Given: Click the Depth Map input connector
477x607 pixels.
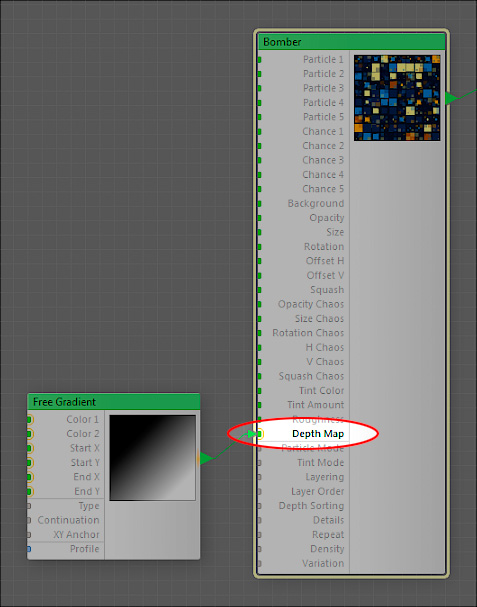Looking at the screenshot, I should tap(260, 434).
